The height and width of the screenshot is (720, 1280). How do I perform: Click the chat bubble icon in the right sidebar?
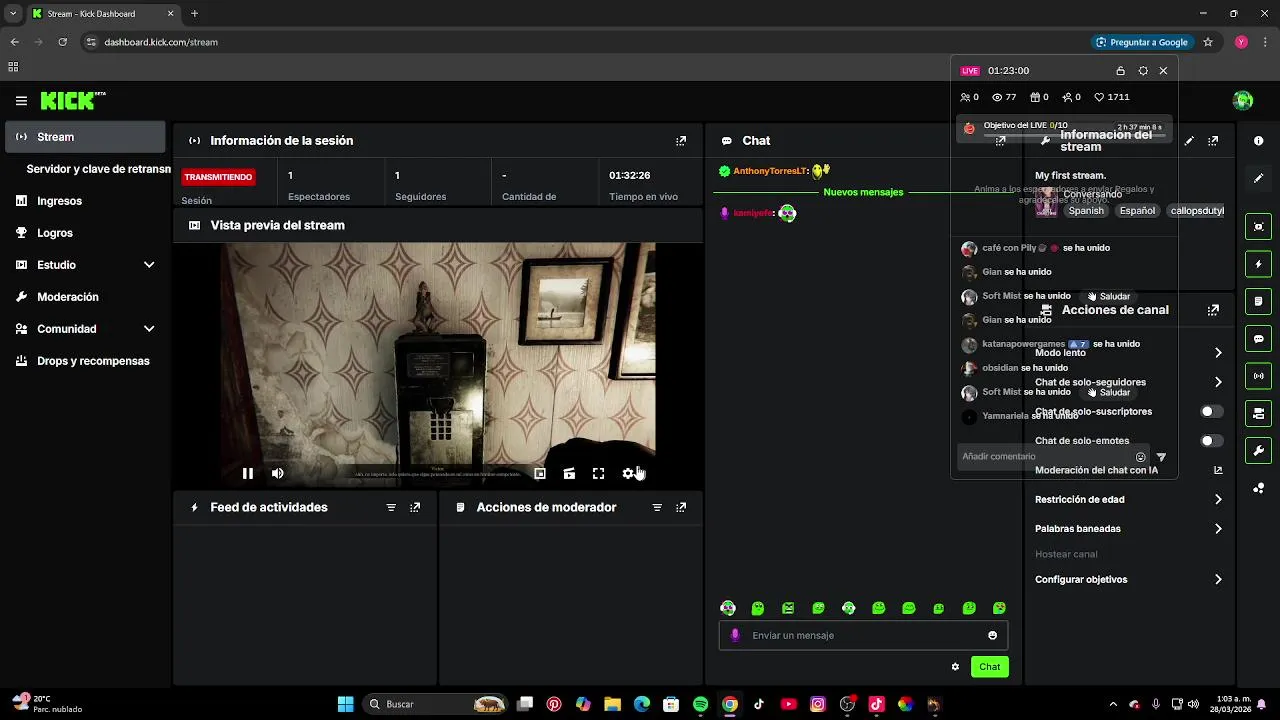[1259, 339]
